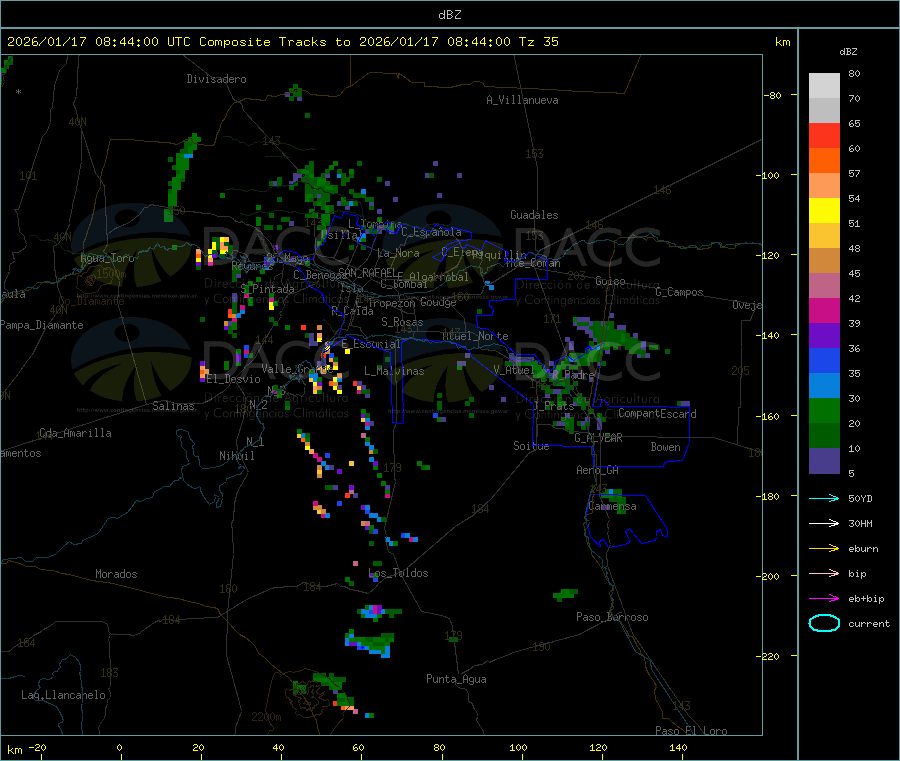Click the white 30HM arrow legend icon
Viewport: 900px width, 761px height.
(824, 523)
